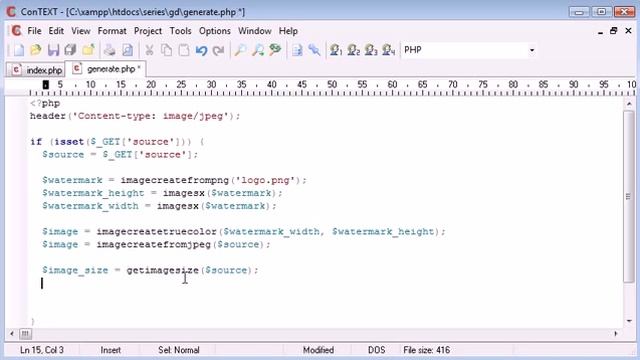
Task: Open the Window menu
Action: (x=255, y=31)
